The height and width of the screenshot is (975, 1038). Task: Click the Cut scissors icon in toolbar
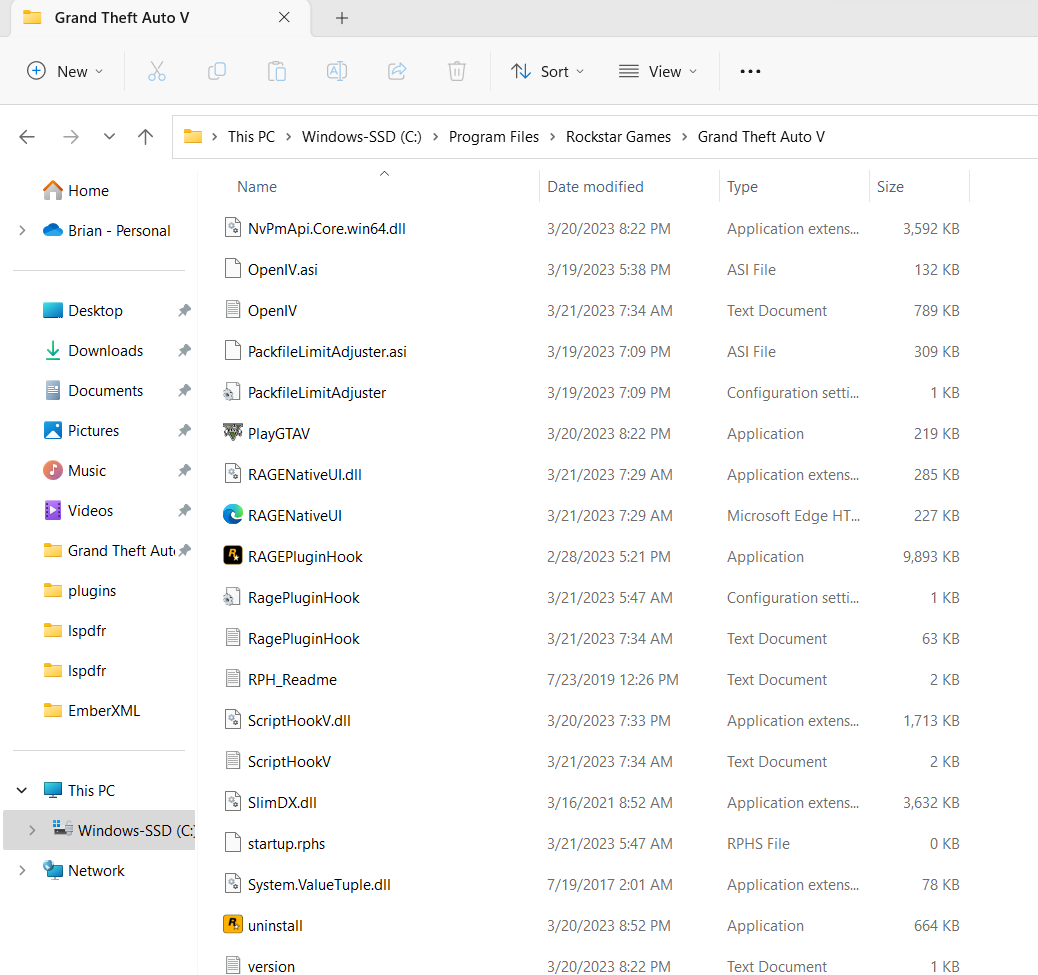pos(156,71)
